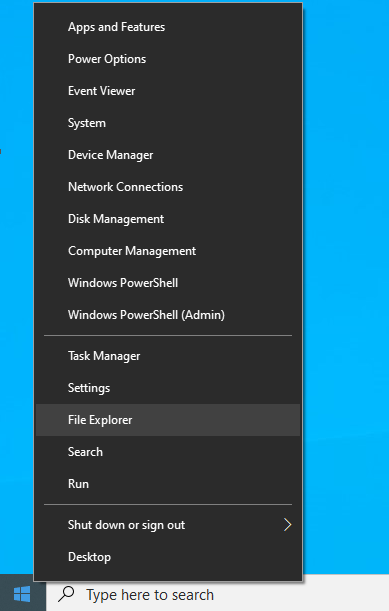Viewport: 389px width, 611px height.
Task: Click the taskbar search magnifier icon
Action: (x=66, y=594)
